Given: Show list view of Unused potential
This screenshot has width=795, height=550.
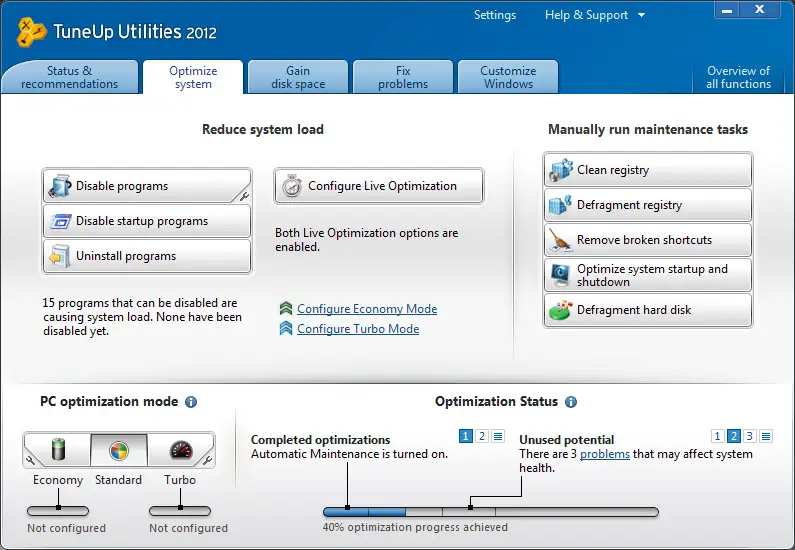Looking at the screenshot, I should click(x=766, y=436).
